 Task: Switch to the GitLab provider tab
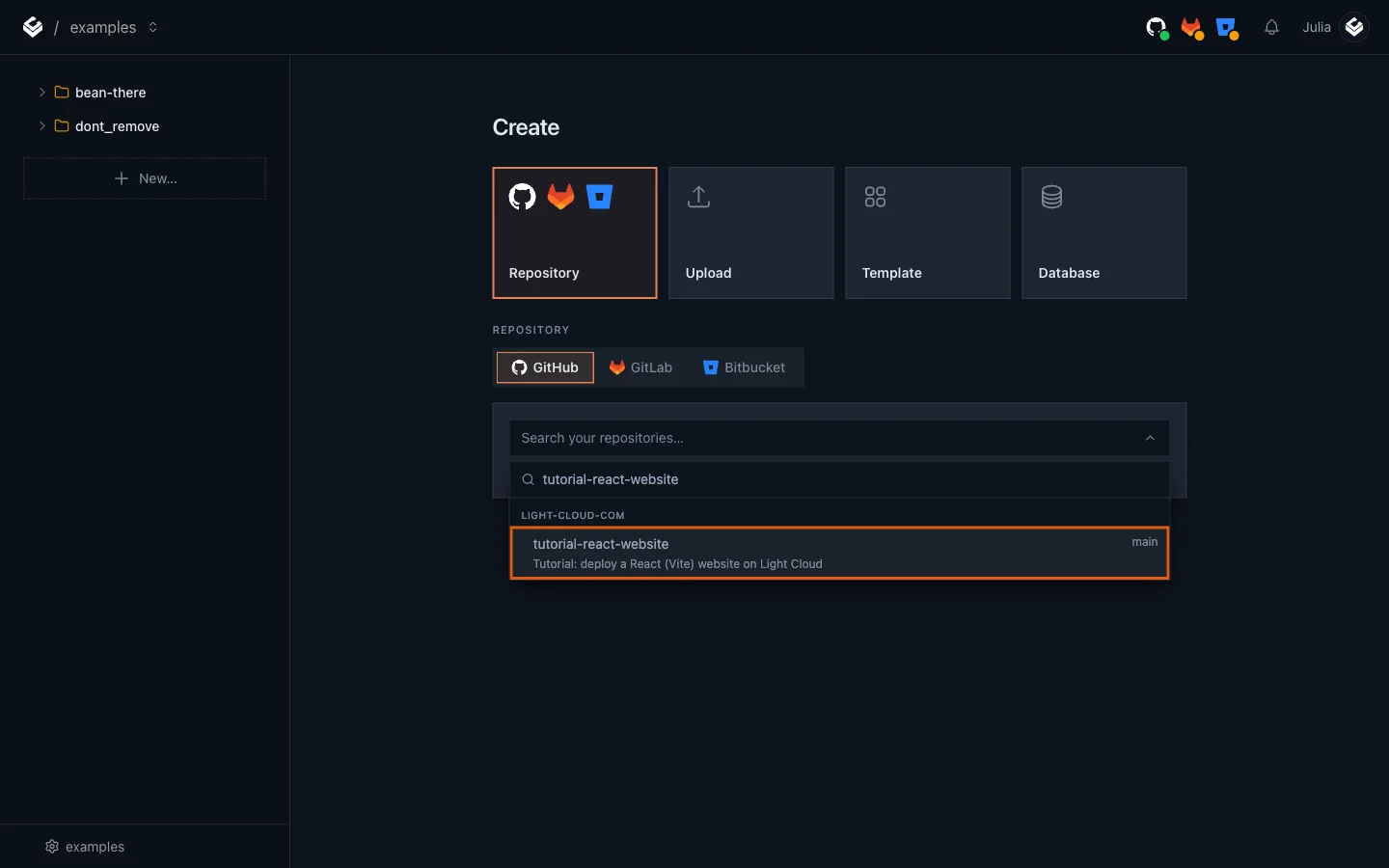click(640, 367)
